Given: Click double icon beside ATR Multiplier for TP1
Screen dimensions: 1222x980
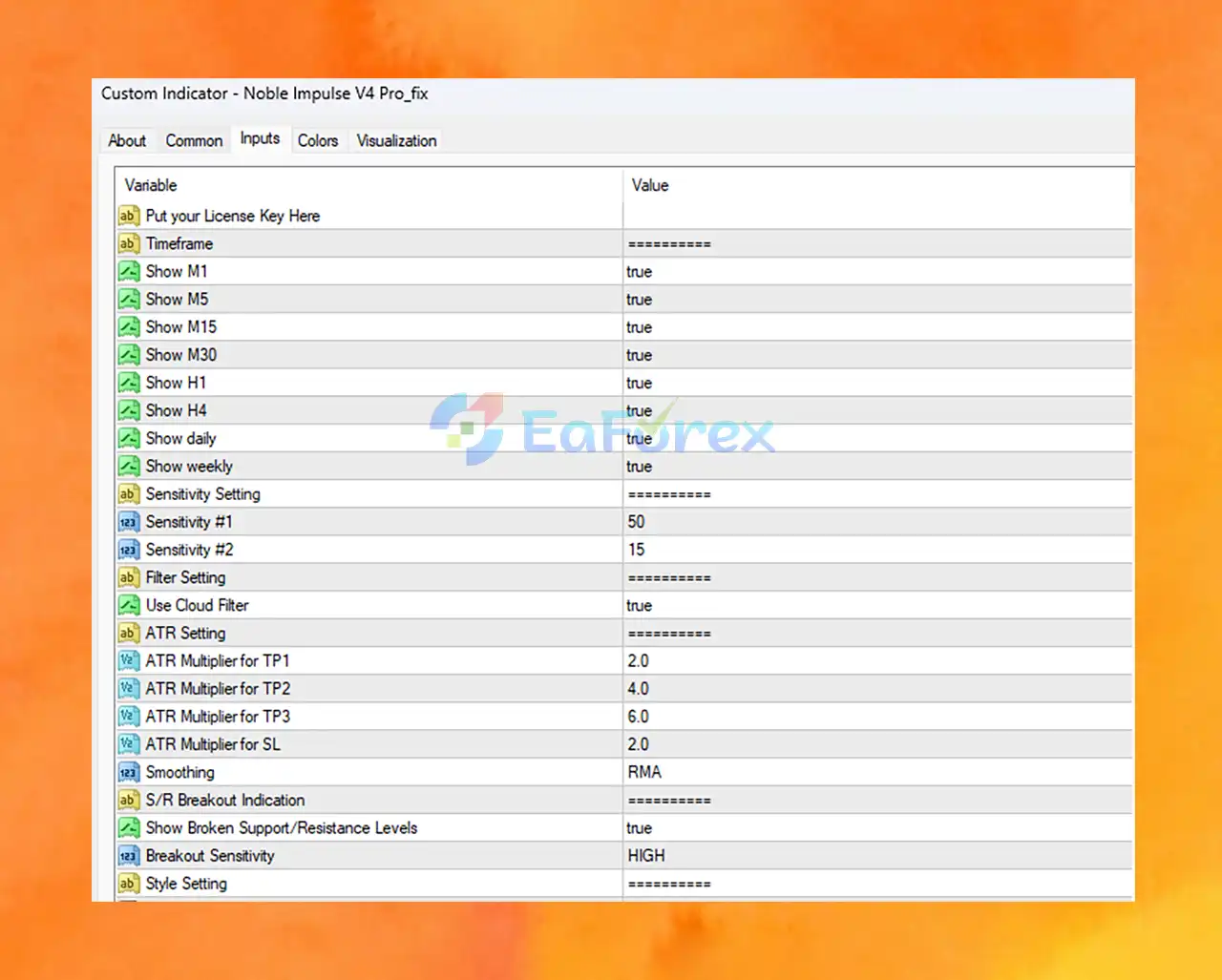Looking at the screenshot, I should (x=129, y=660).
